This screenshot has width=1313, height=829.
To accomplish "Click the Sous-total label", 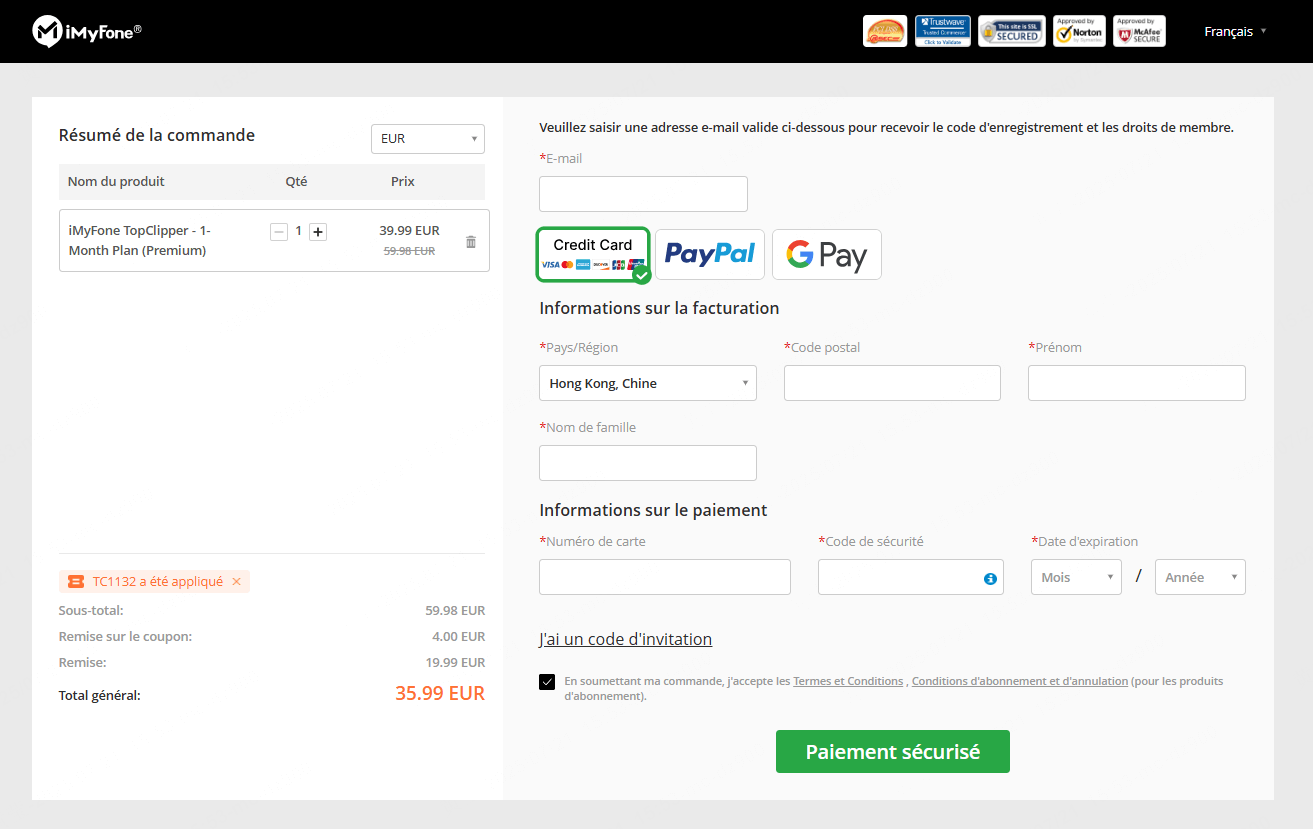I will [x=91, y=610].
